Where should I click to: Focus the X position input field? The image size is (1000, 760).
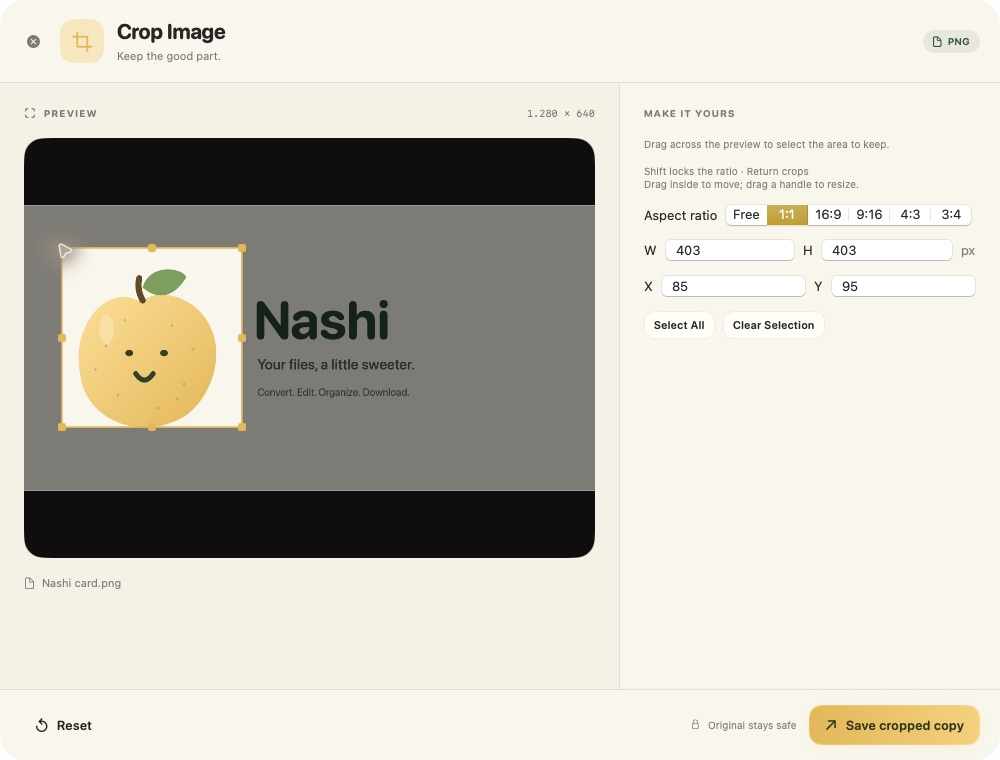tap(733, 286)
